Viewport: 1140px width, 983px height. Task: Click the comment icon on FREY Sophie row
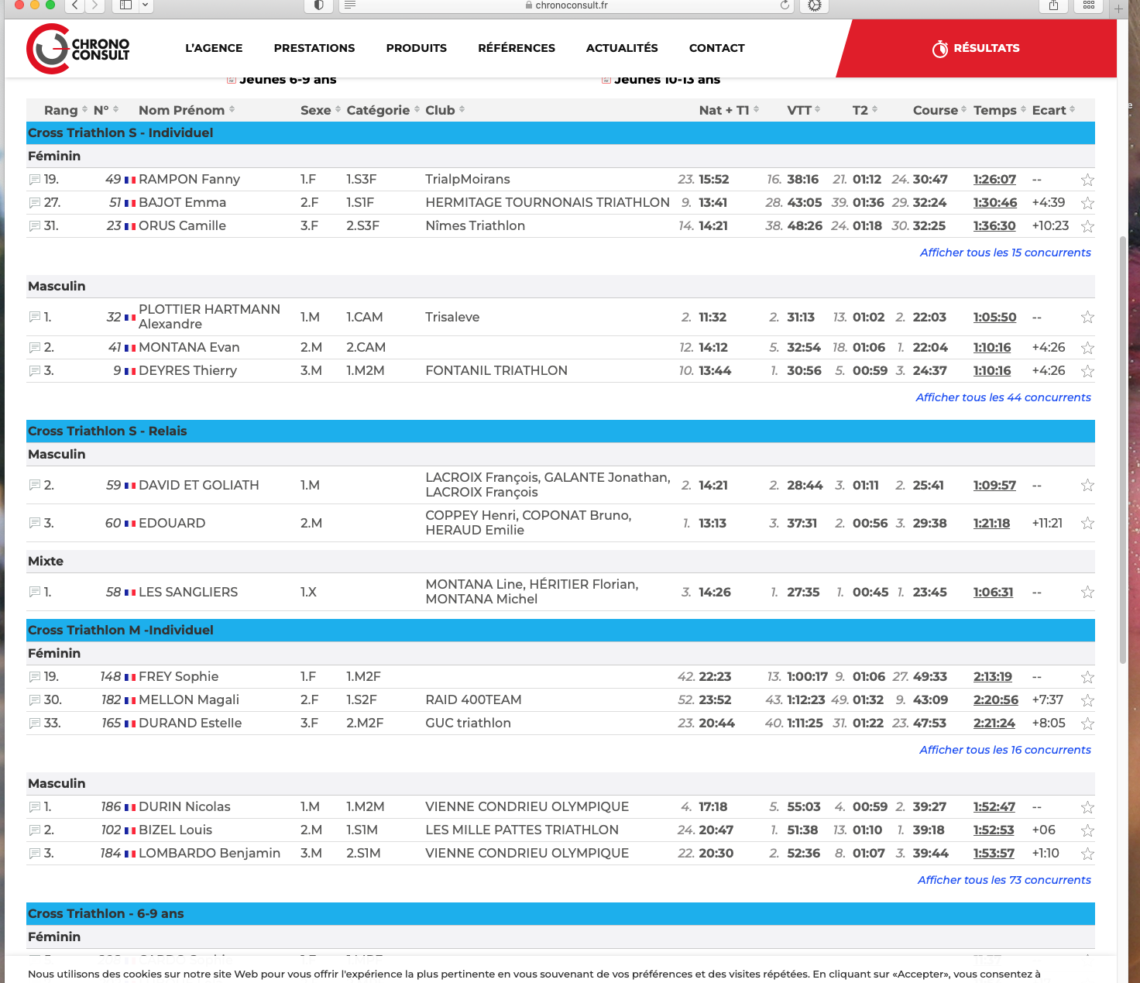pyautogui.click(x=35, y=677)
